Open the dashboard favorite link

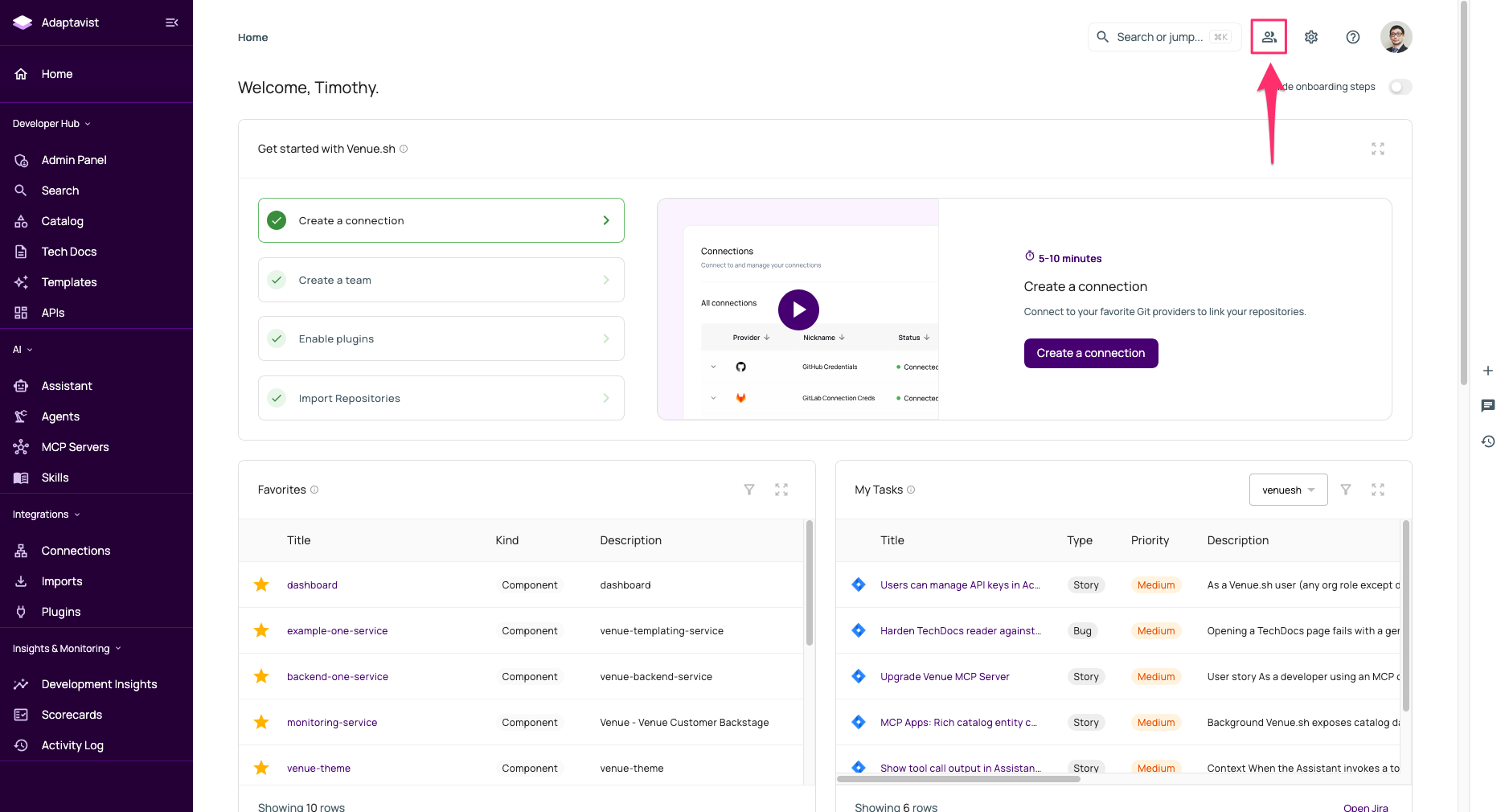point(312,585)
